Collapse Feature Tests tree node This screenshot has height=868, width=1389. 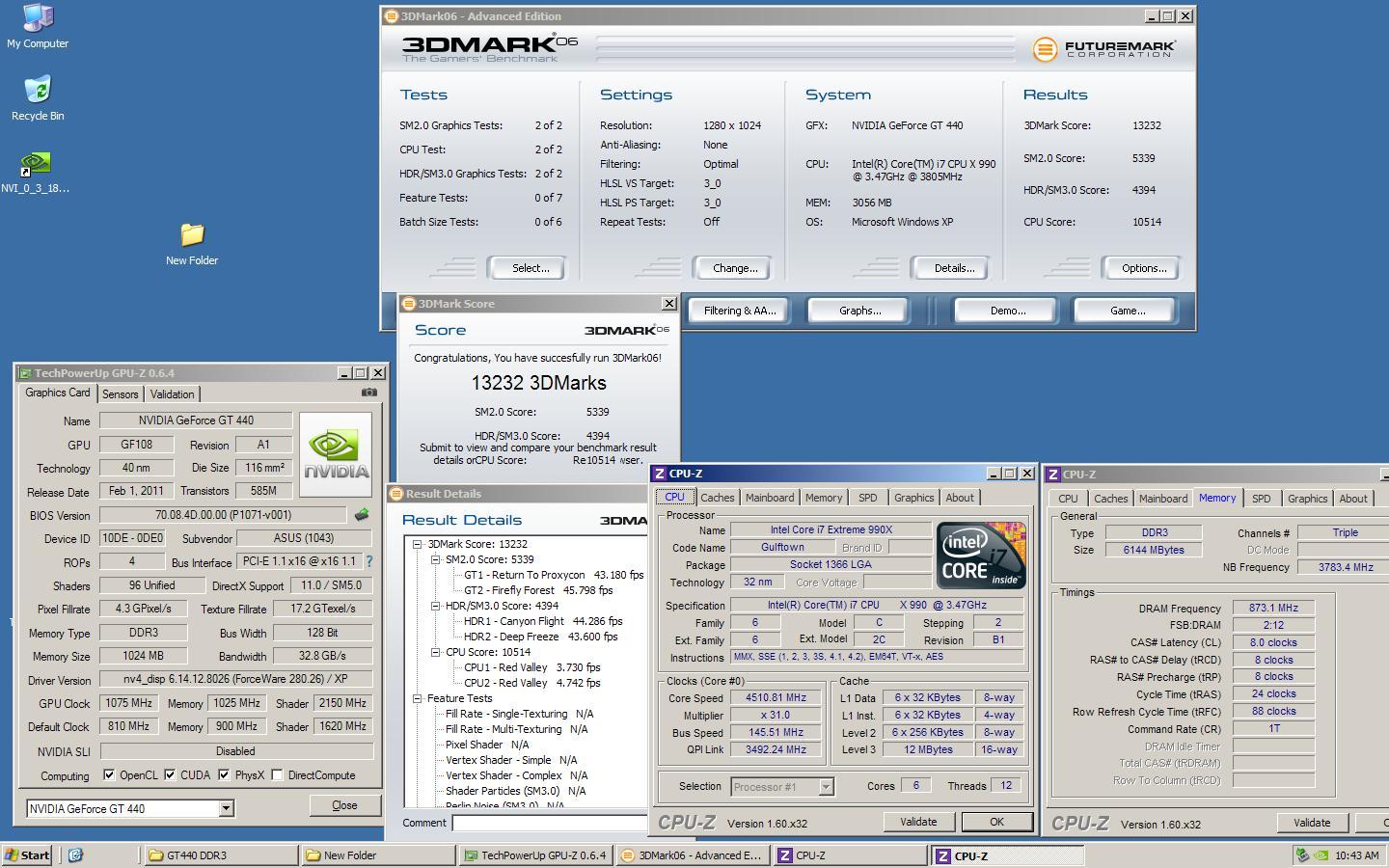[x=418, y=698]
